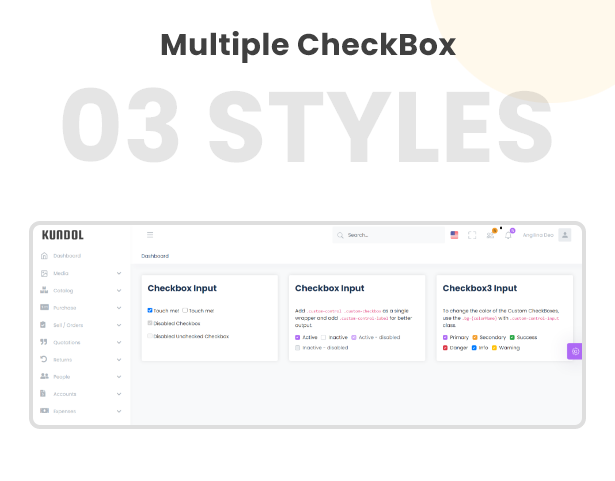615x481 pixels.
Task: Expand the Sell / Orders menu chevron
Action: point(119,325)
